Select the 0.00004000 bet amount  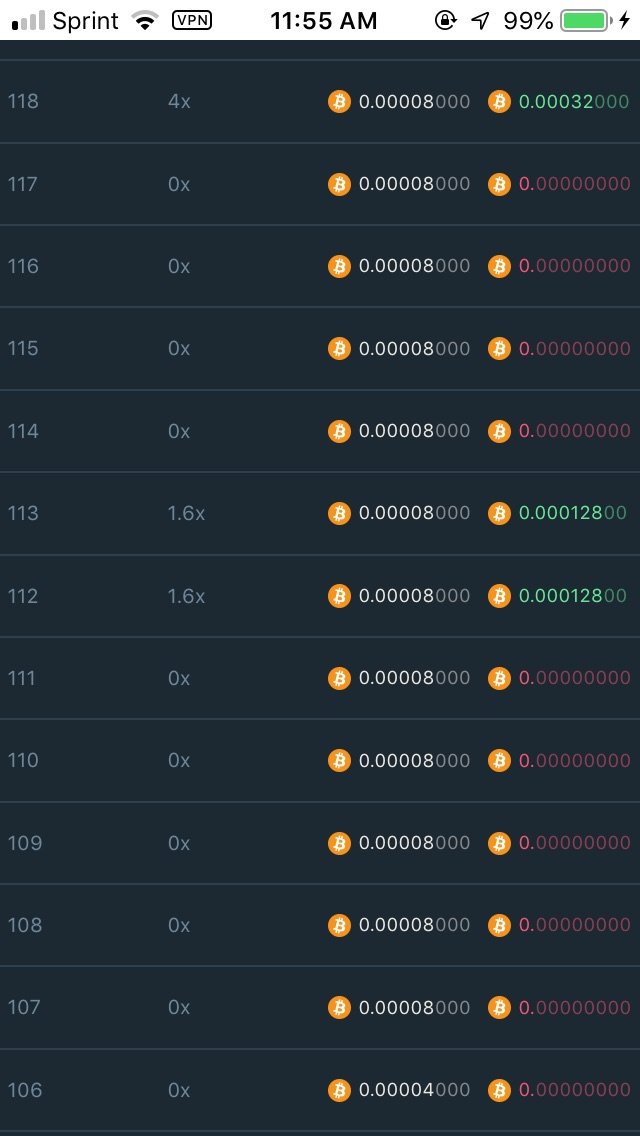[414, 1089]
